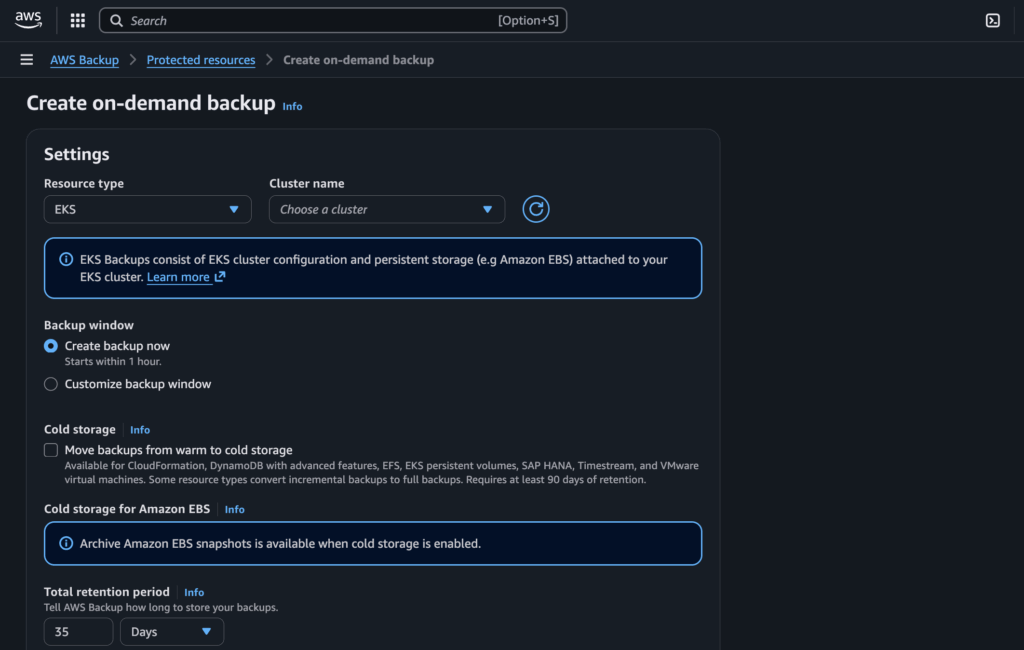Open the Resource type dropdown showing EKS
This screenshot has width=1024, height=650.
147,209
